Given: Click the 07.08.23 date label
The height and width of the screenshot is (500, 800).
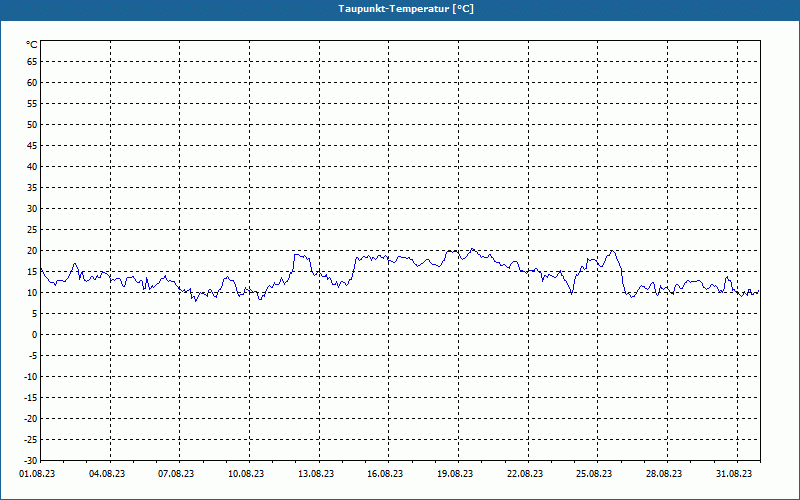Looking at the screenshot, I should tap(176, 474).
